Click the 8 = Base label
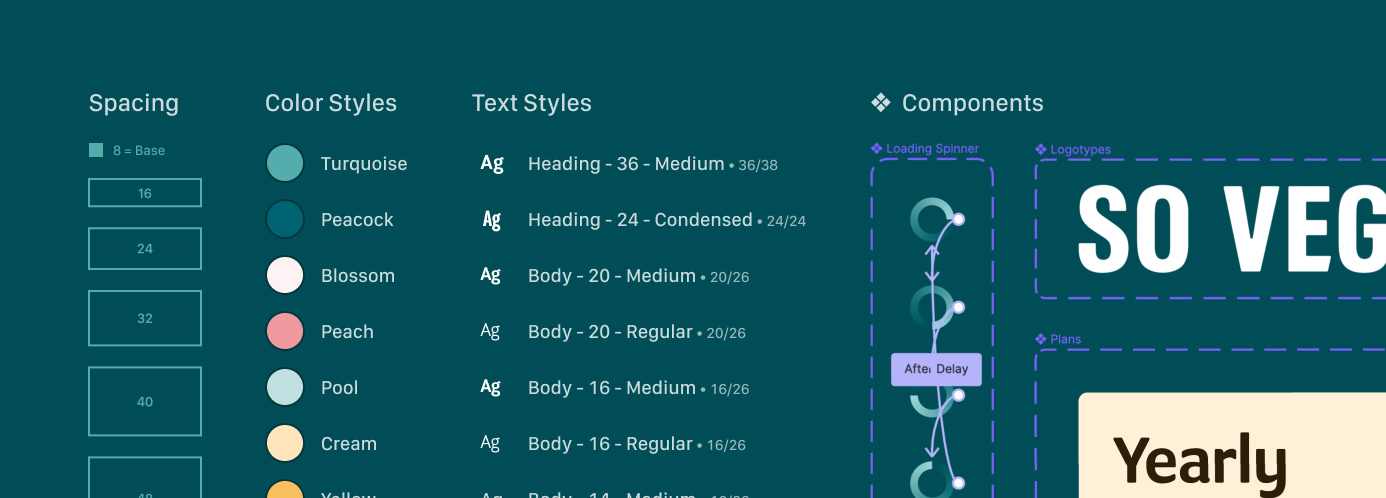 pos(139,151)
